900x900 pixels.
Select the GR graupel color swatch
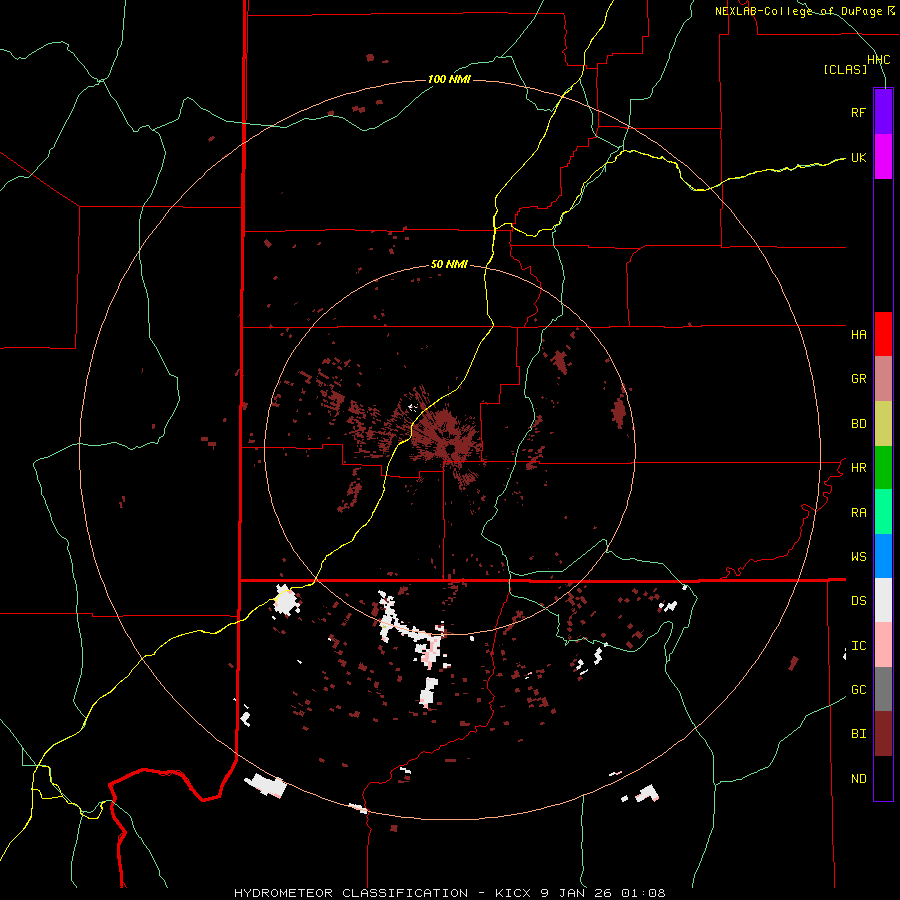point(883,379)
